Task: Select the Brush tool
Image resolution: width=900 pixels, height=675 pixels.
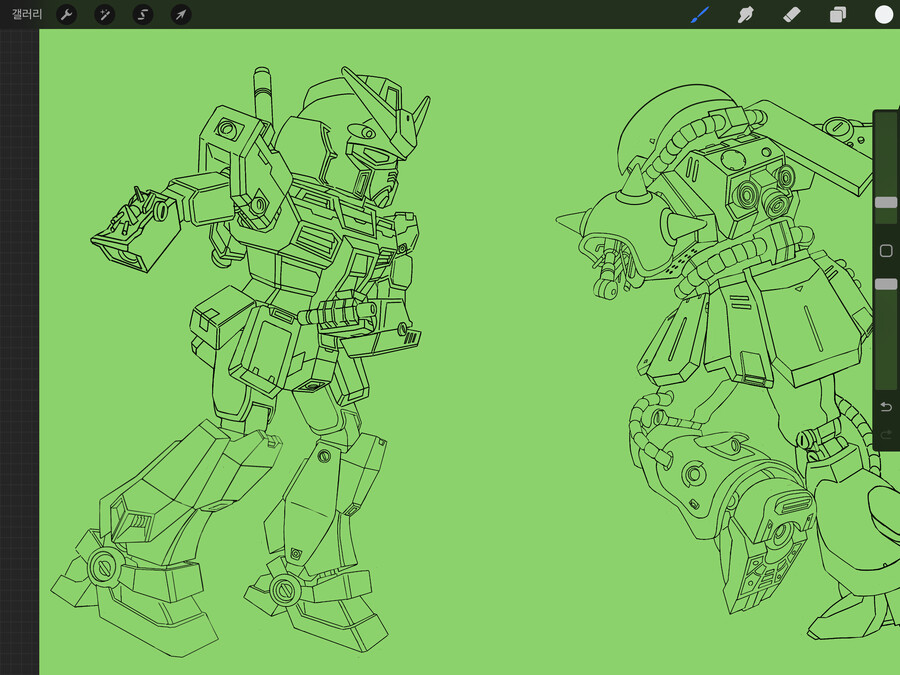Action: 700,15
